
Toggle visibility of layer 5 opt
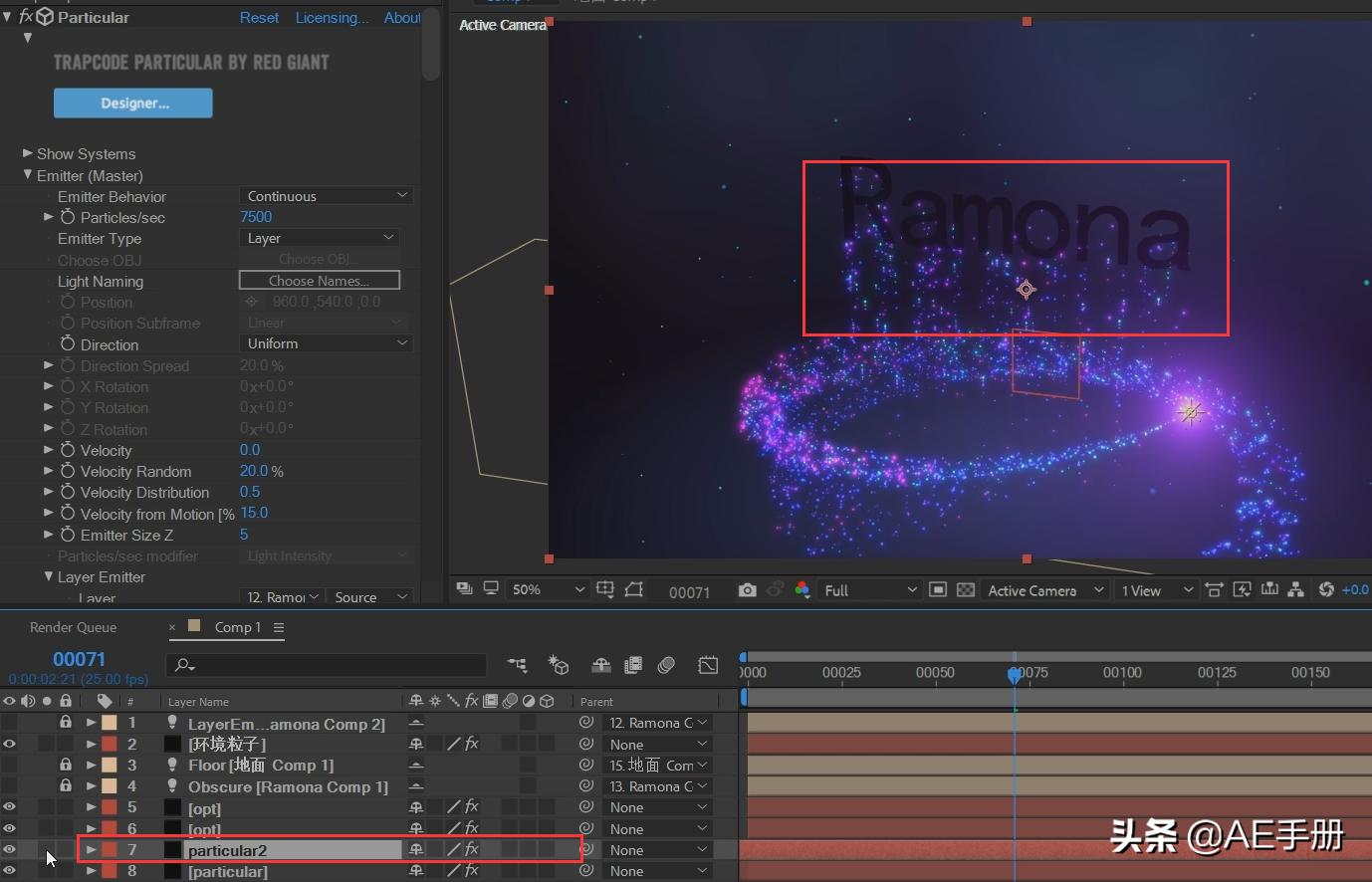click(9, 807)
